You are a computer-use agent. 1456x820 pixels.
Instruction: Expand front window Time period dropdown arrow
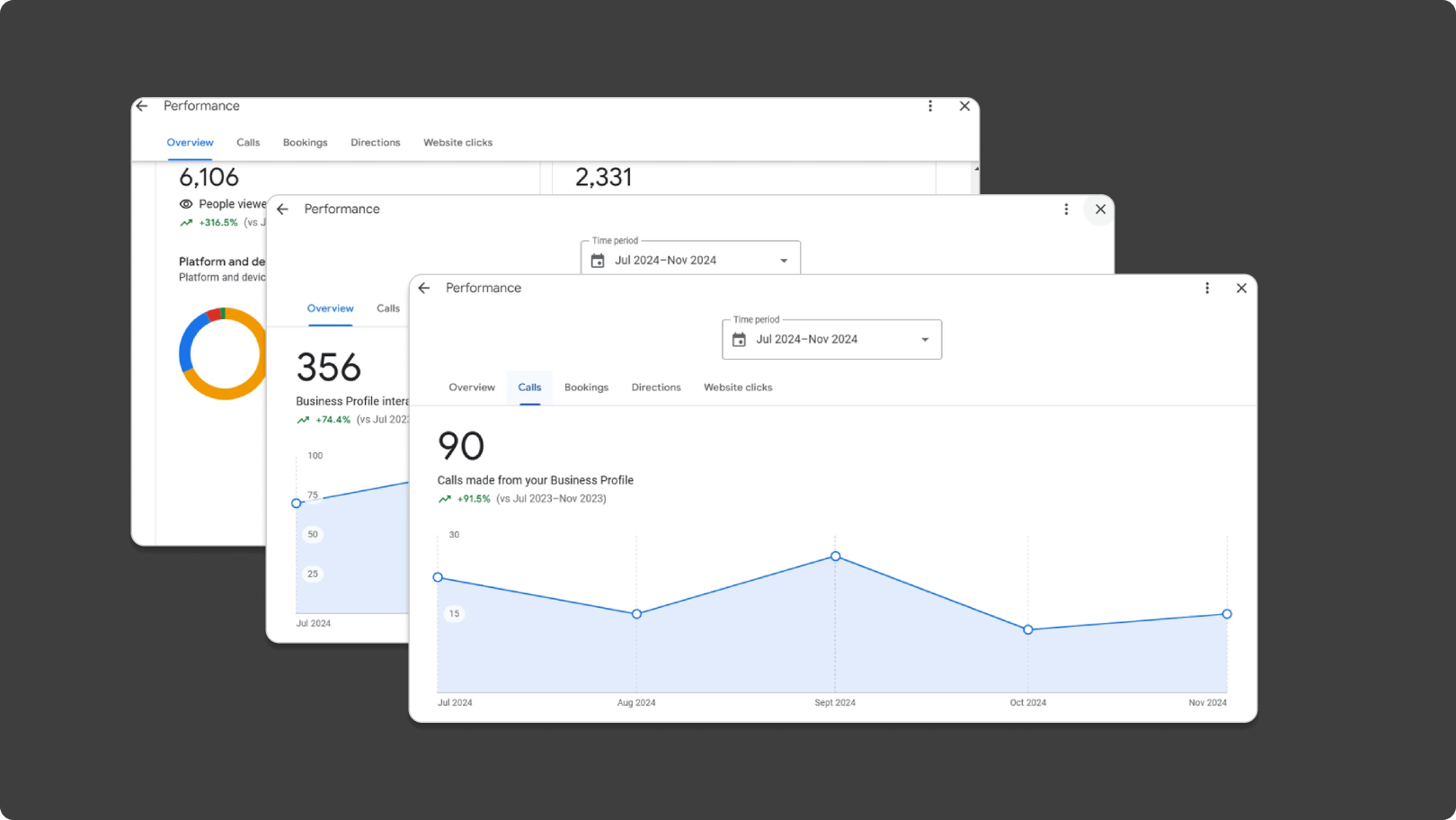pos(925,340)
